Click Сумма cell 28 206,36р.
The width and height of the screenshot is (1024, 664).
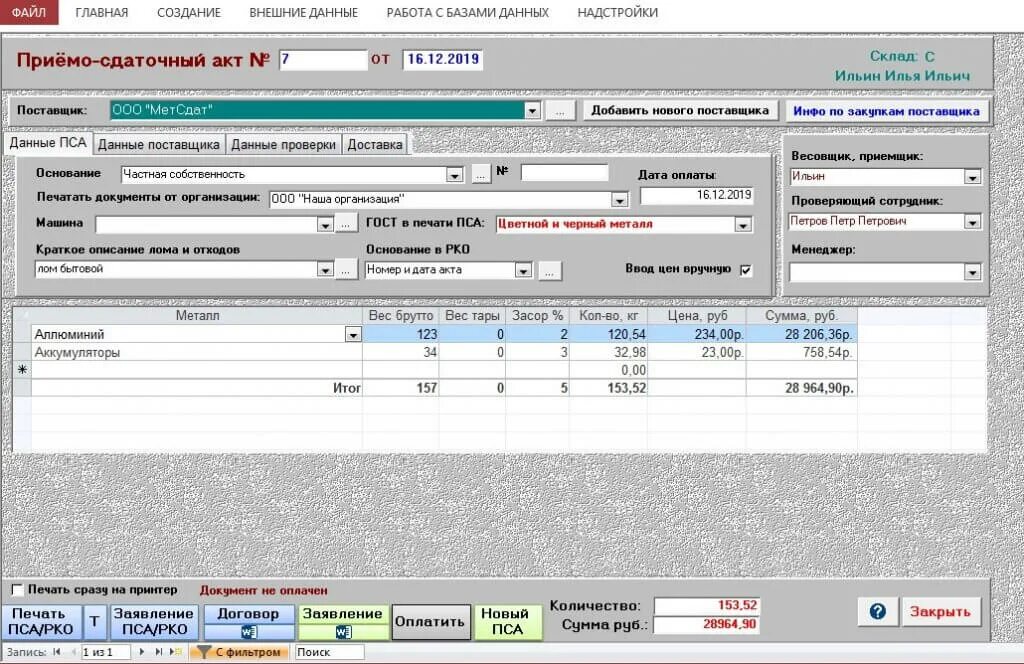(801, 334)
